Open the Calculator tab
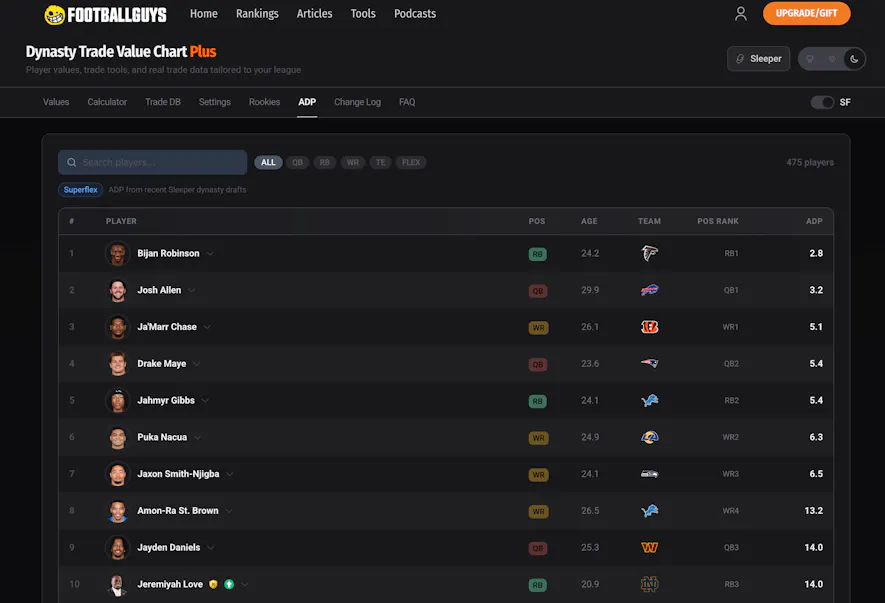 click(x=107, y=102)
